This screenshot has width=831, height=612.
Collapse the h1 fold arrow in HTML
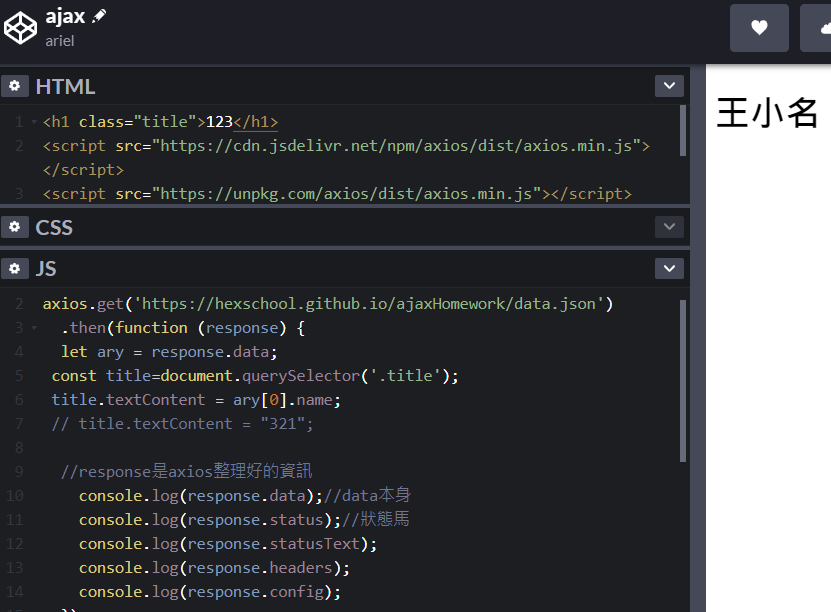click(34, 122)
